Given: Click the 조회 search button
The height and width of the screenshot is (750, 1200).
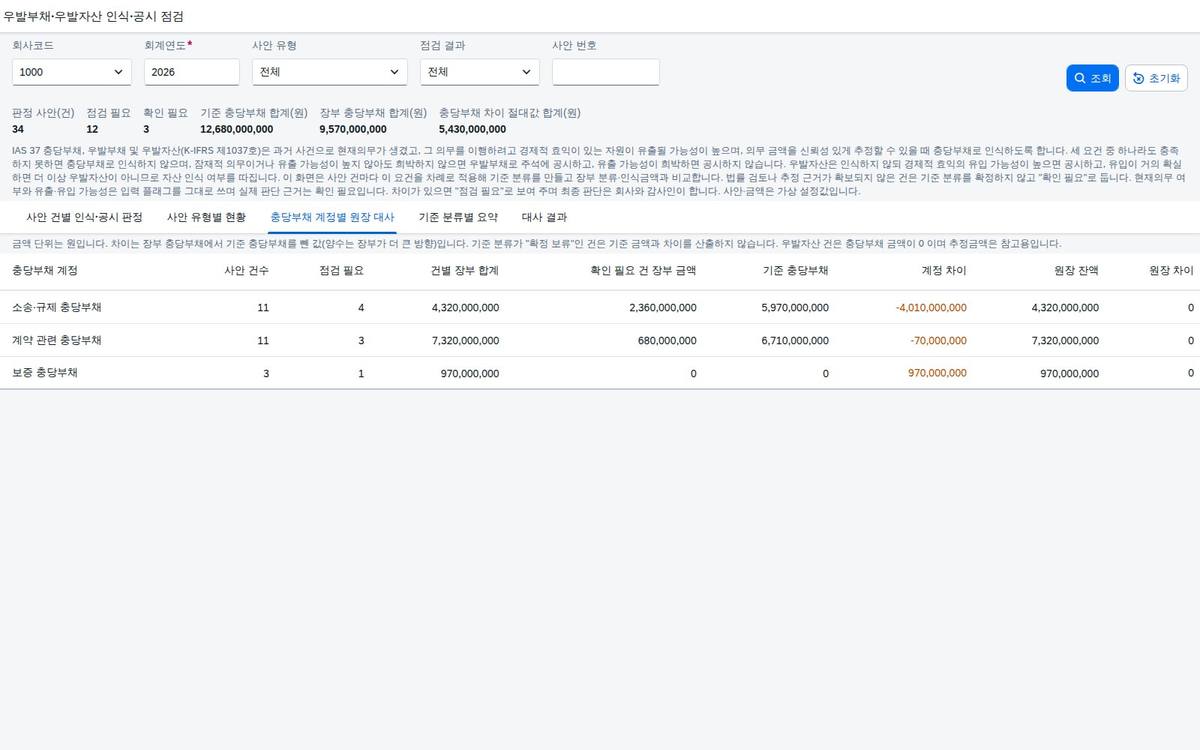Looking at the screenshot, I should pyautogui.click(x=1092, y=78).
